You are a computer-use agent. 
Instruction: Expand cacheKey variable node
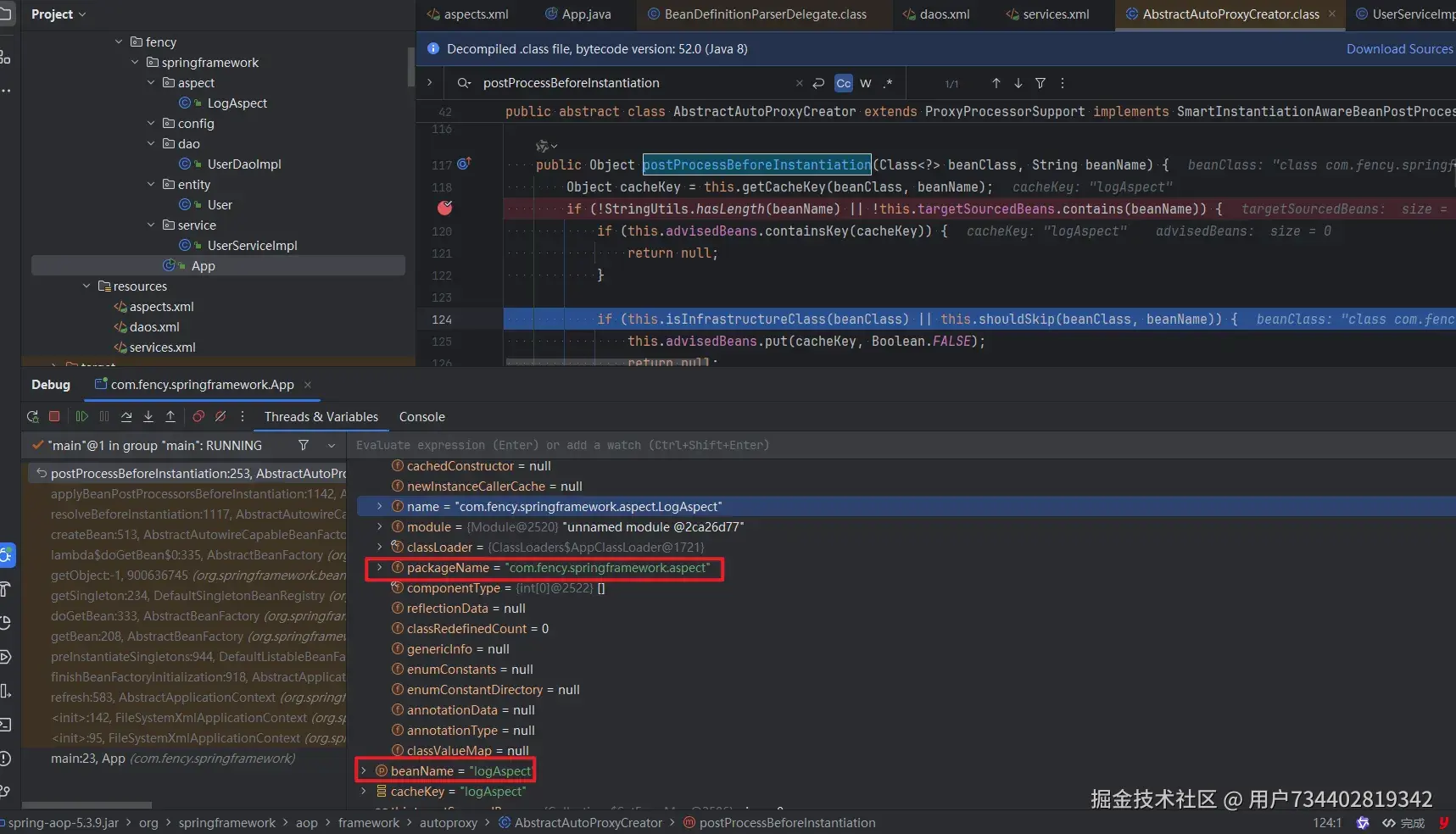(363, 791)
